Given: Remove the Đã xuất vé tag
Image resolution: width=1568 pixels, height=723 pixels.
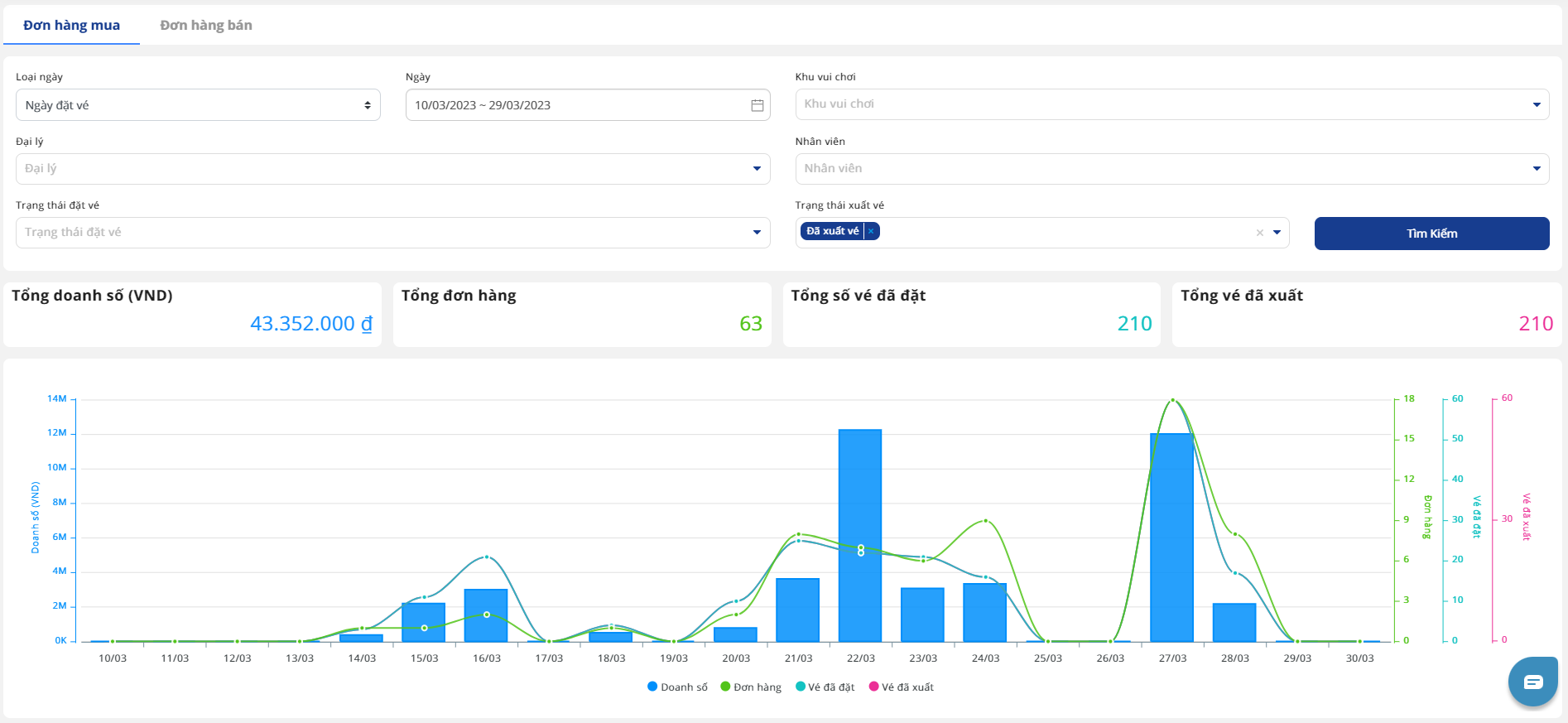Looking at the screenshot, I should coord(871,231).
